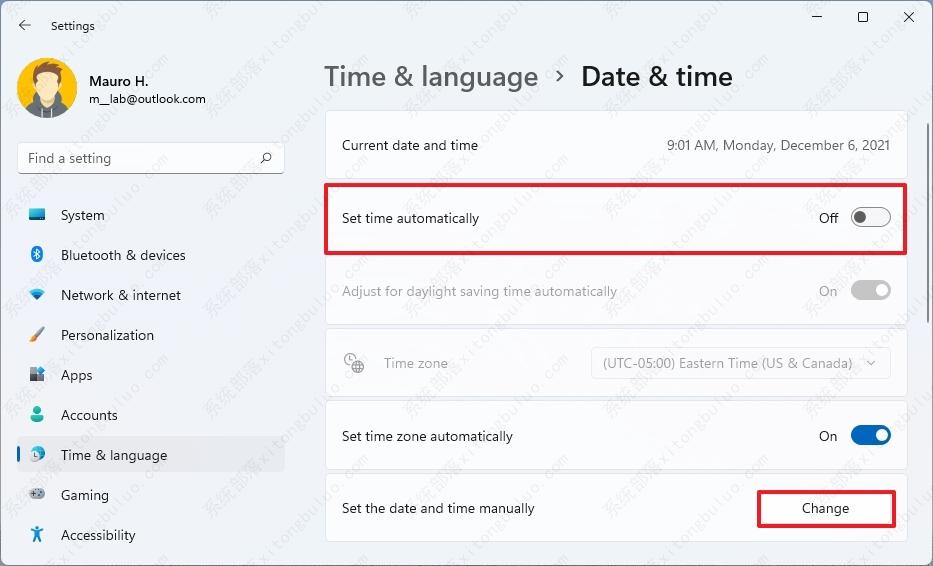Viewport: 933px width, 566px height.
Task: Go back using the back arrow
Action: (x=25, y=26)
